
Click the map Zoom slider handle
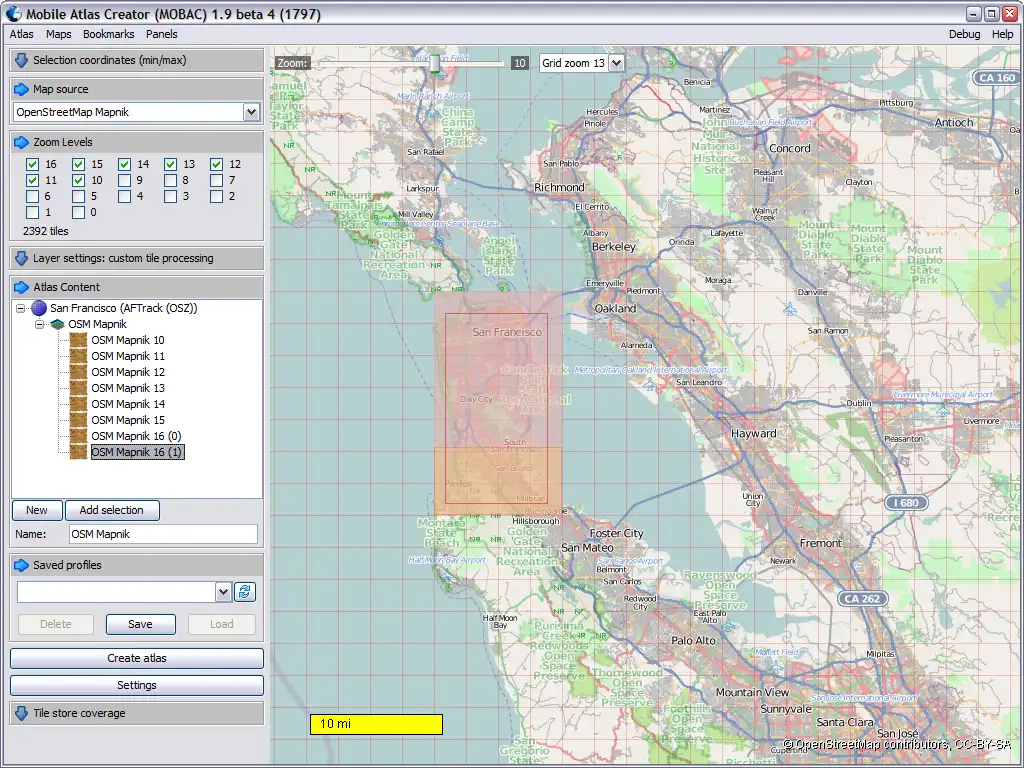point(435,62)
